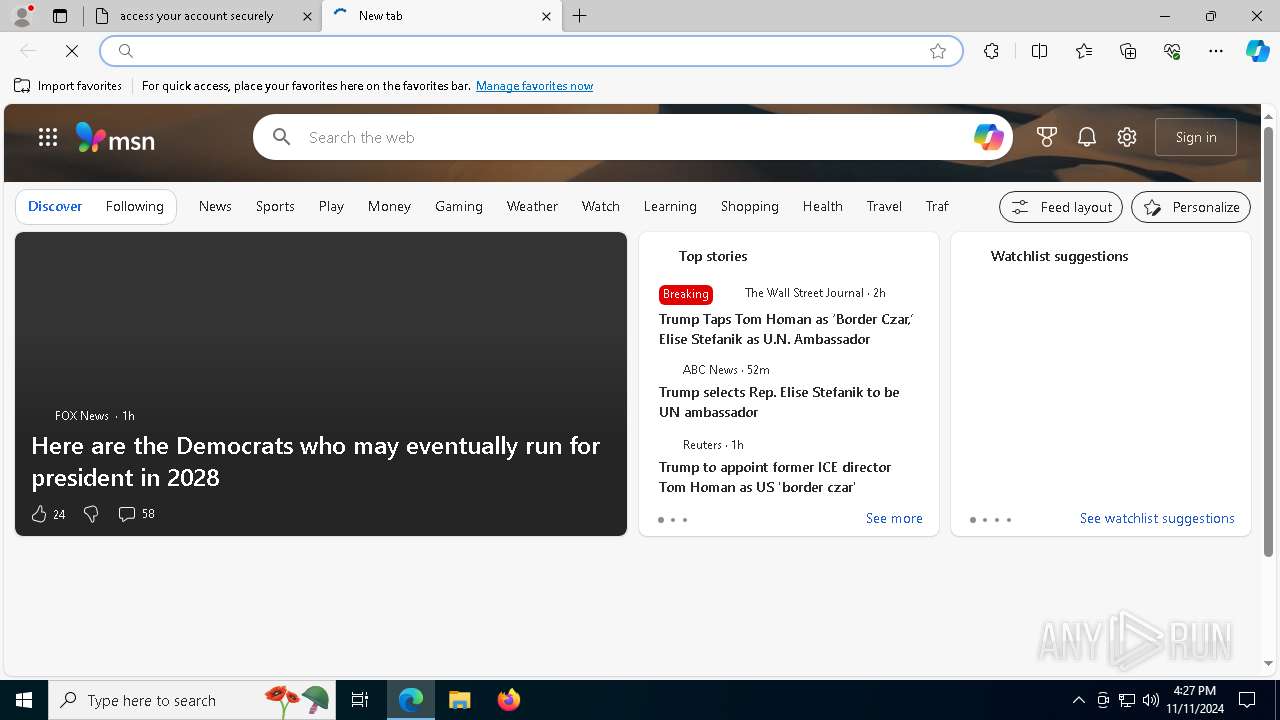
Task: Open Feed layout options
Action: 1061,207
